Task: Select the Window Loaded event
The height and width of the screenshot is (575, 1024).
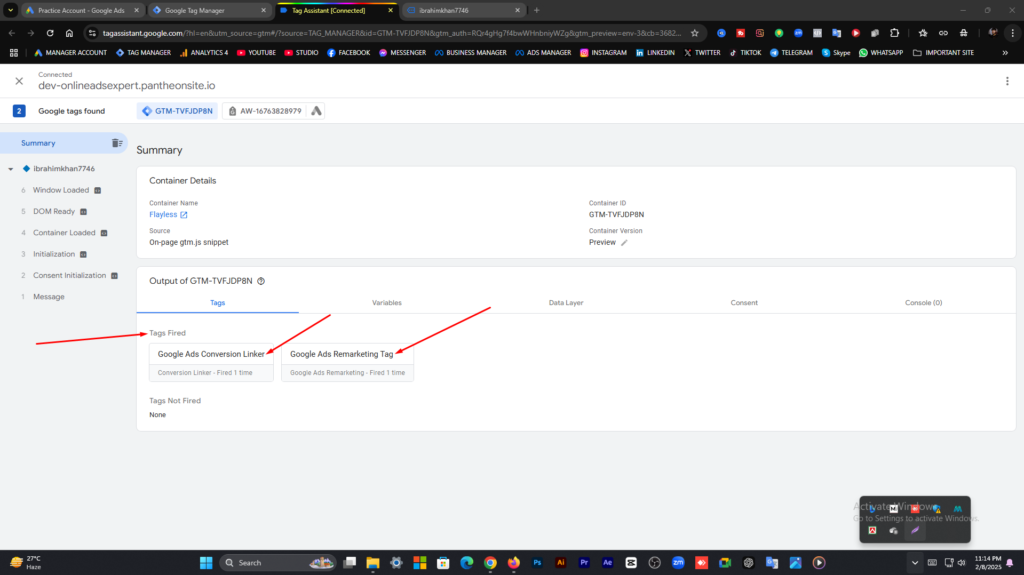Action: [61, 190]
